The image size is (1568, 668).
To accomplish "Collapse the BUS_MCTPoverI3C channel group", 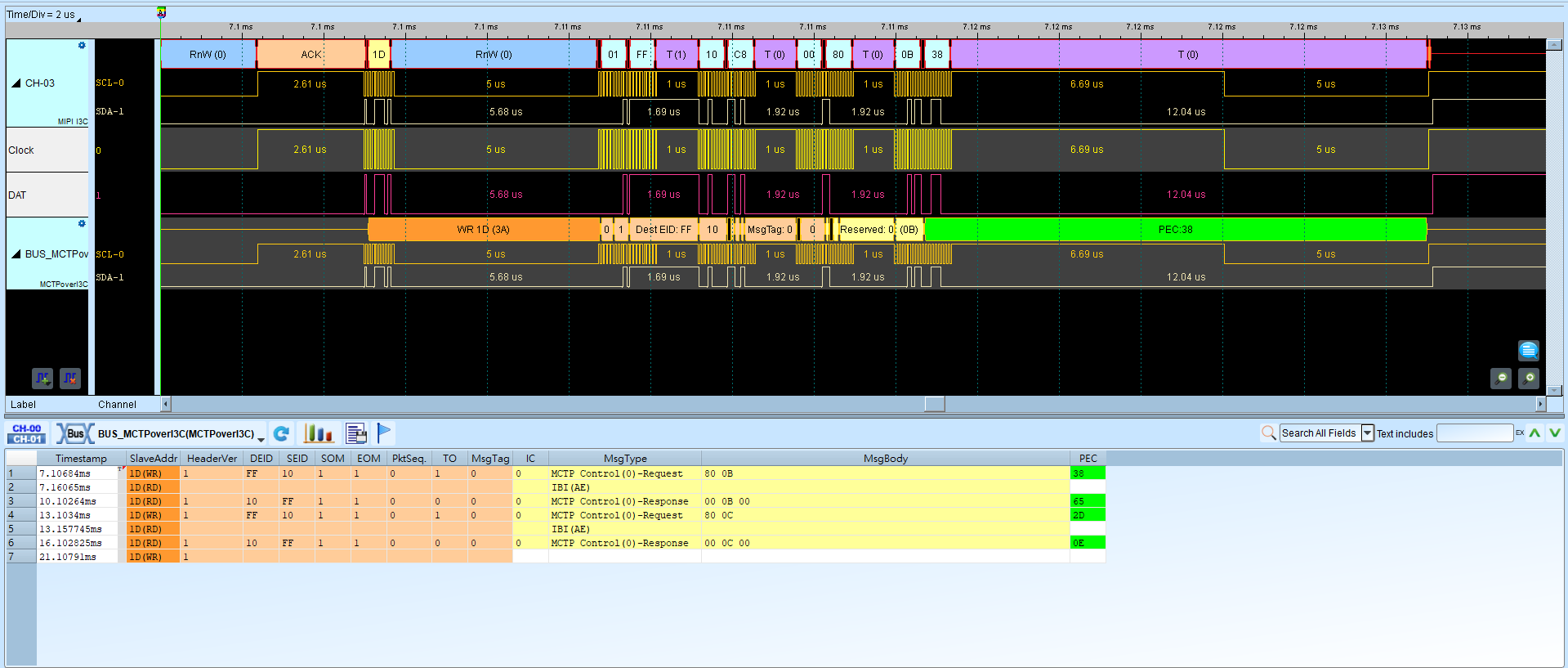I will [x=16, y=254].
